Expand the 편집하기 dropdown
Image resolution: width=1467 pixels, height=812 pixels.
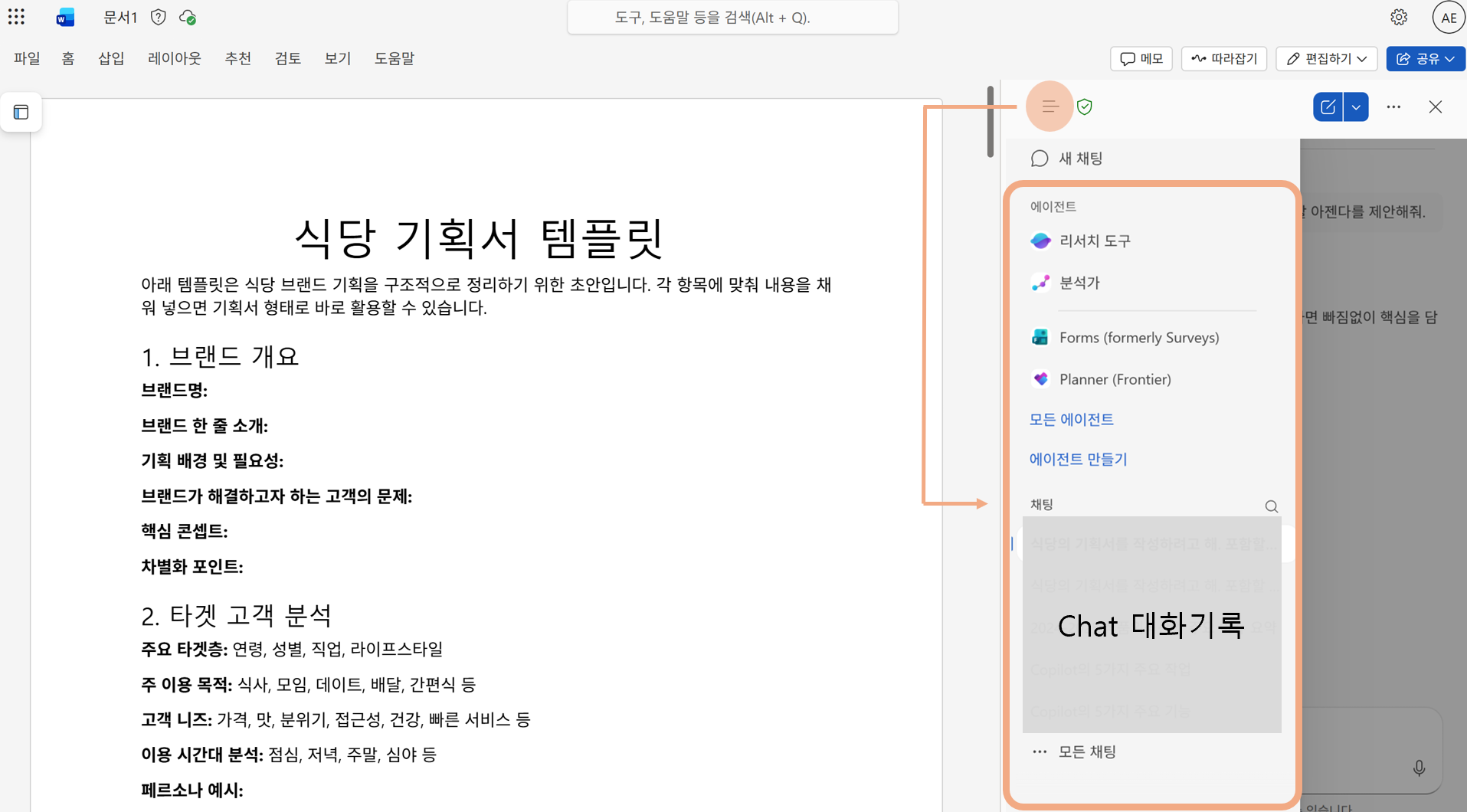1326,59
